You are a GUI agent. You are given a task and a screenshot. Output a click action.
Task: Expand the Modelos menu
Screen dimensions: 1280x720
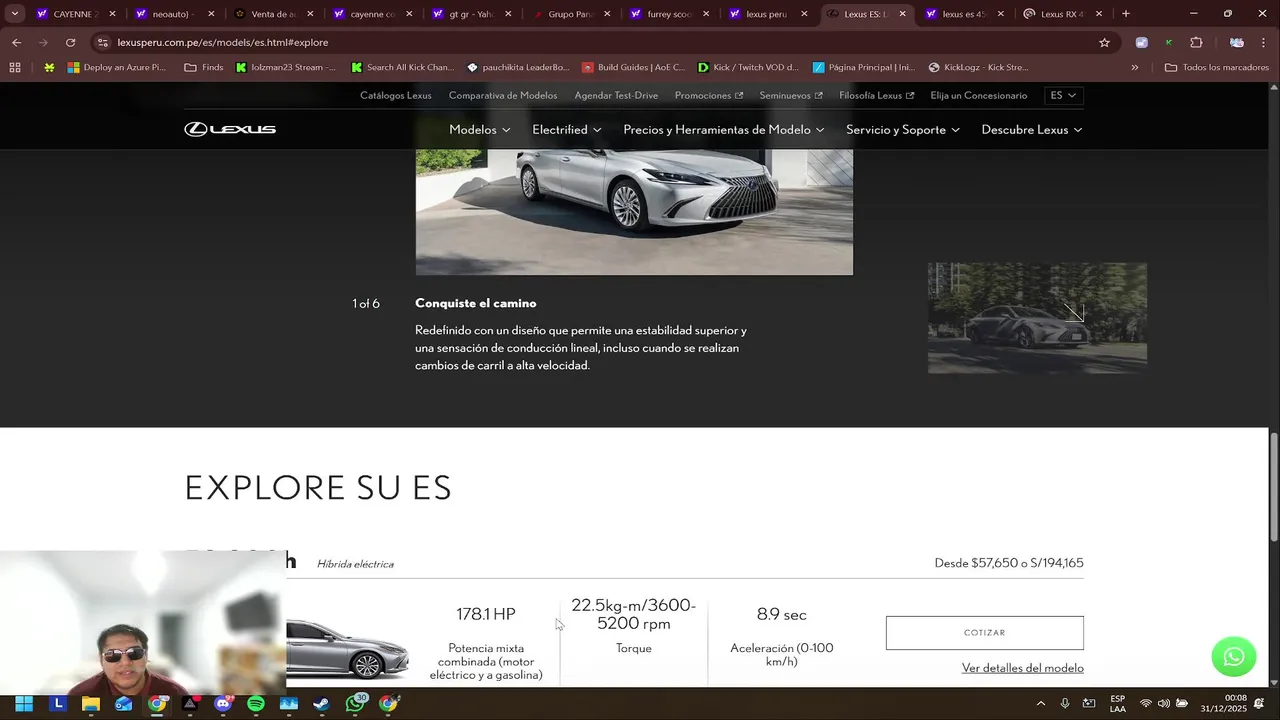480,130
